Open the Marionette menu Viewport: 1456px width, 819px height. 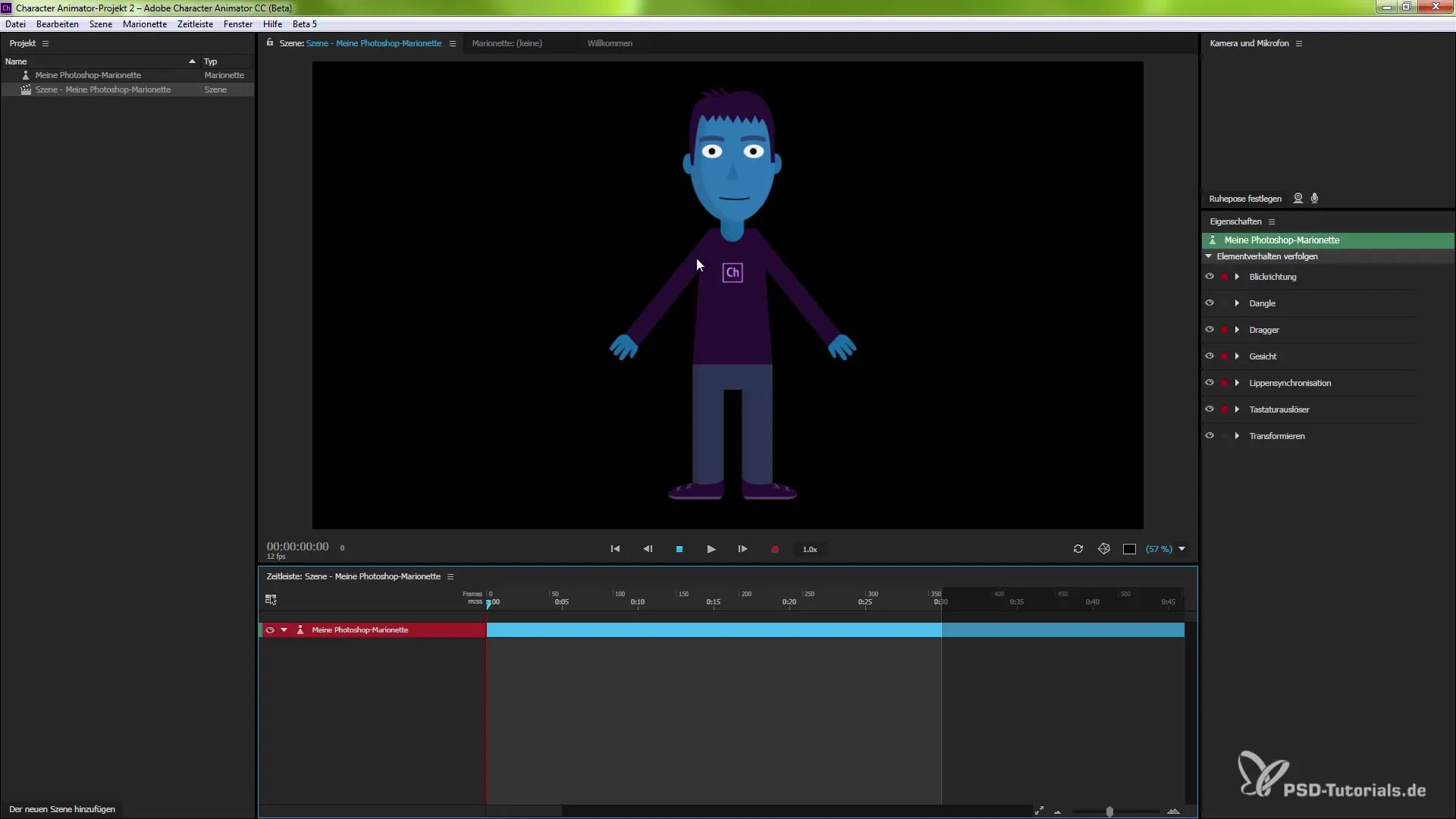(145, 24)
